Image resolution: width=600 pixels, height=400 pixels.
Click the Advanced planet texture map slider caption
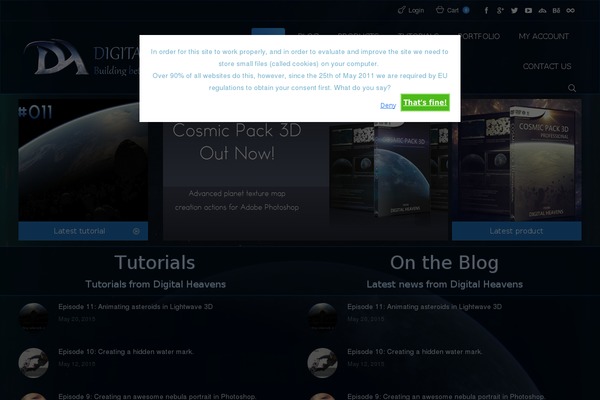point(237,200)
